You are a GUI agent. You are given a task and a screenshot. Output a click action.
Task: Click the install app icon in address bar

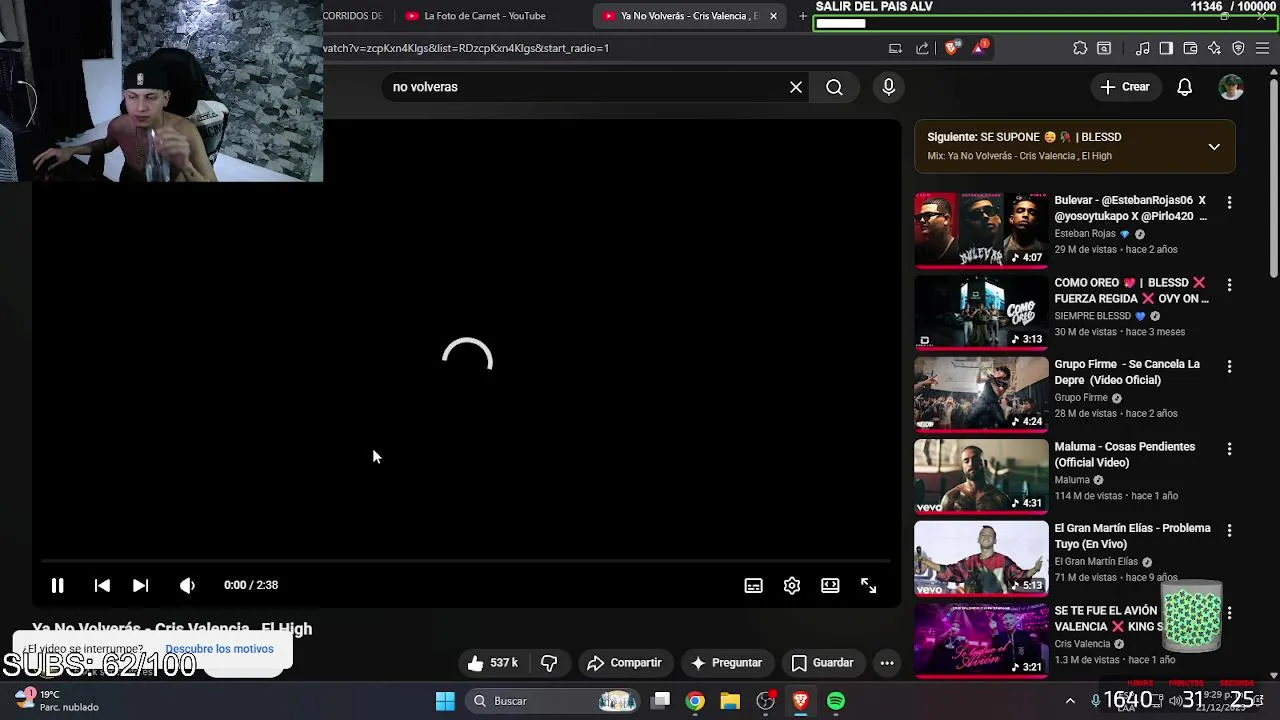click(895, 48)
